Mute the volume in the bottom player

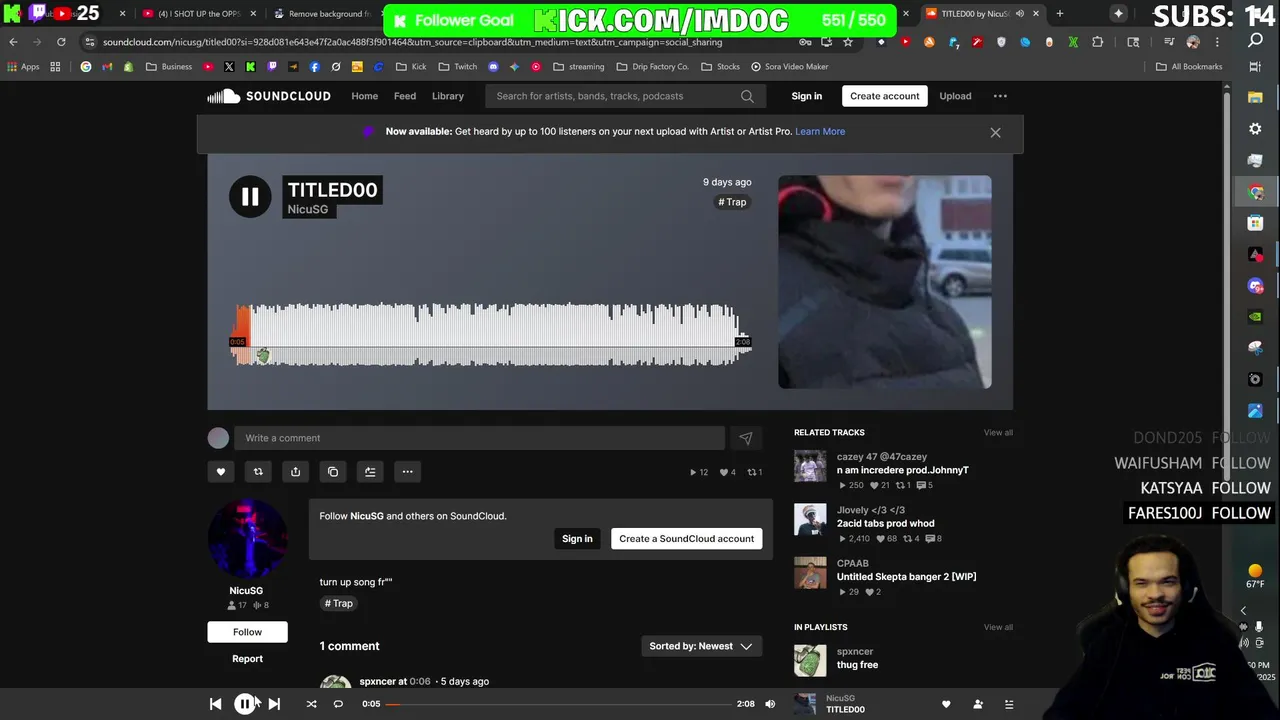770,704
